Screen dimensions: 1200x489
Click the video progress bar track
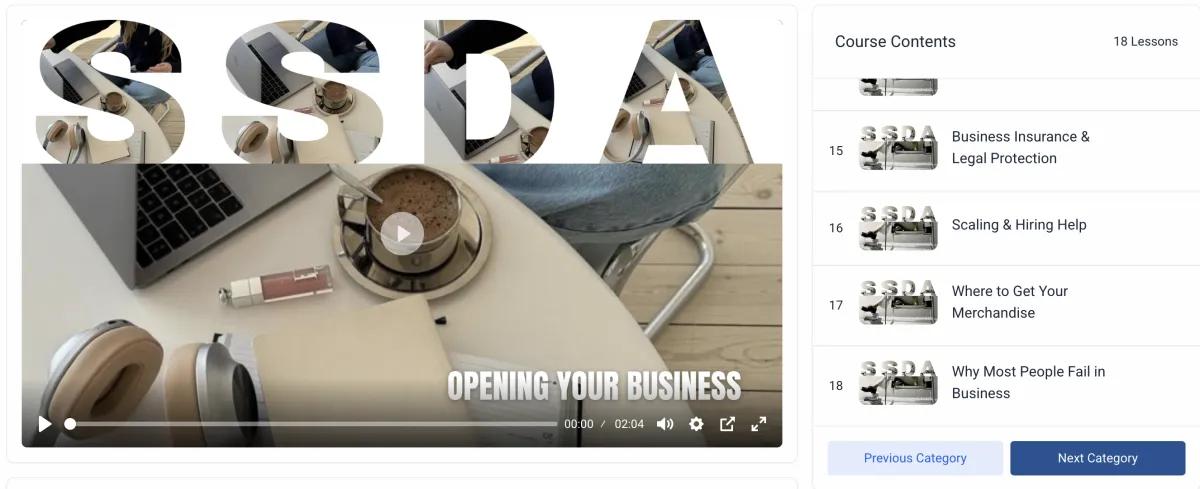click(x=311, y=424)
